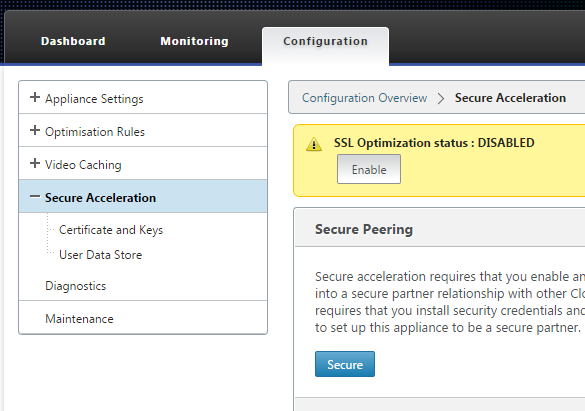Click the blue Secure button
This screenshot has width=585, height=411.
click(x=345, y=364)
